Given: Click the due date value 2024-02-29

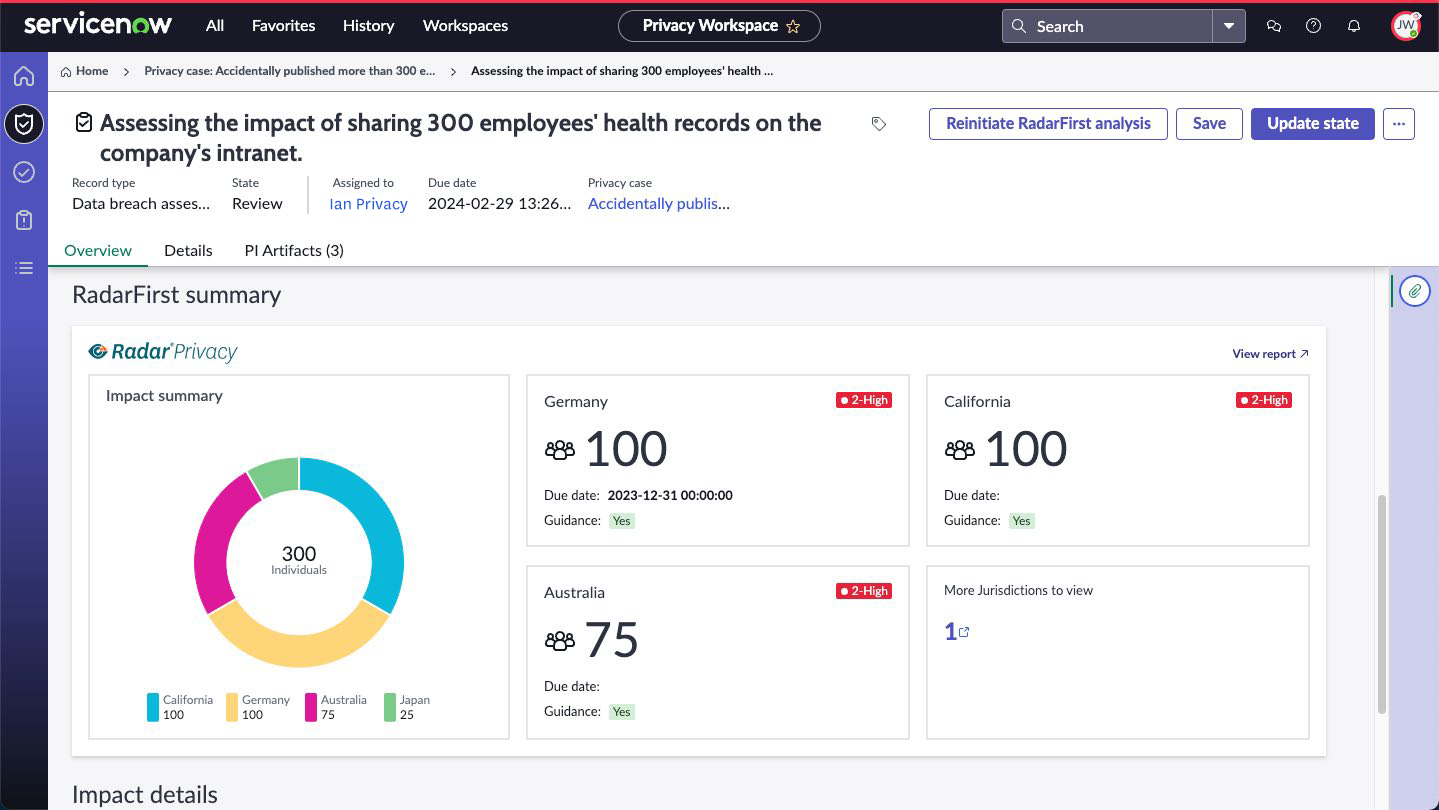Looking at the screenshot, I should (x=499, y=204).
